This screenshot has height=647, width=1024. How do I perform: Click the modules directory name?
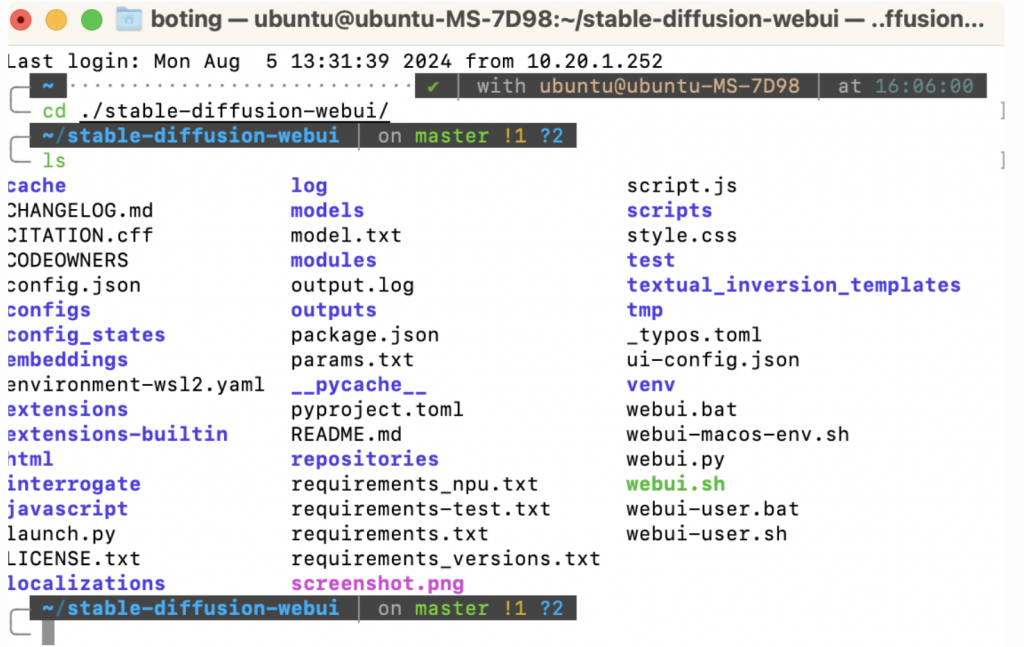pos(334,260)
